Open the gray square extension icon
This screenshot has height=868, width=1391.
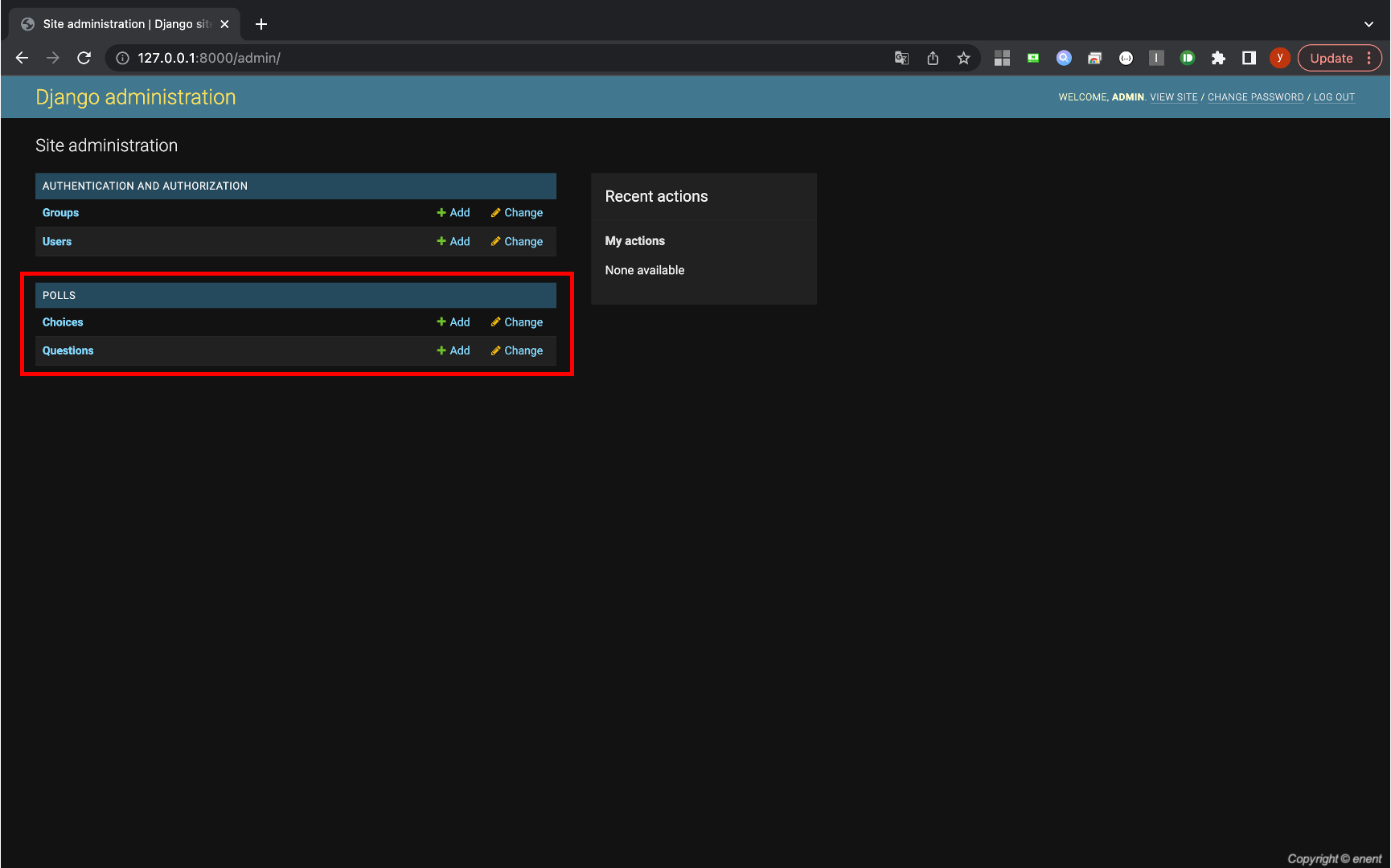pos(1156,58)
